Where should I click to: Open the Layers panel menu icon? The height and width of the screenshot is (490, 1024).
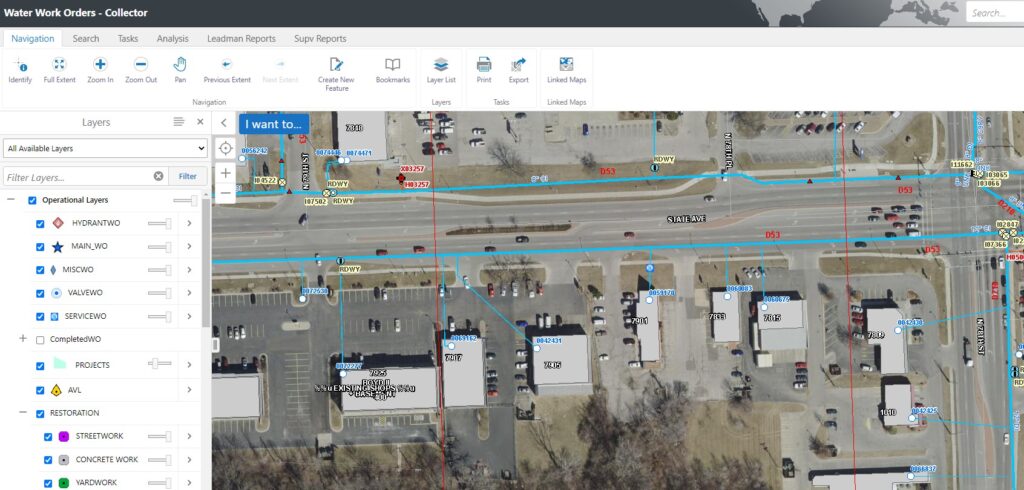(178, 122)
